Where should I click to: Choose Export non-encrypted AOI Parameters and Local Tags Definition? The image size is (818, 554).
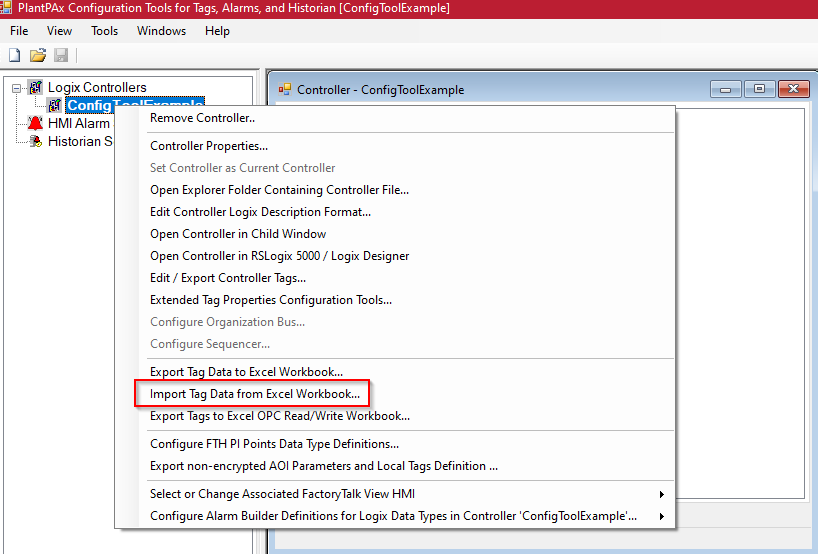(324, 466)
